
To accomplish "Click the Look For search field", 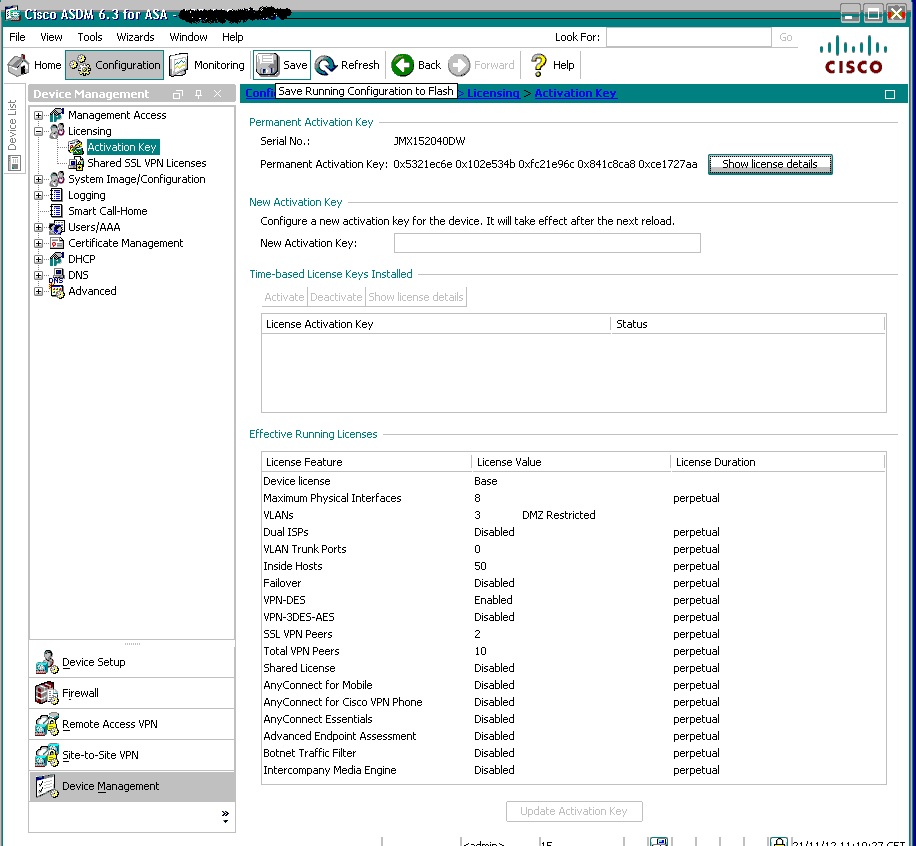I will click(x=689, y=37).
